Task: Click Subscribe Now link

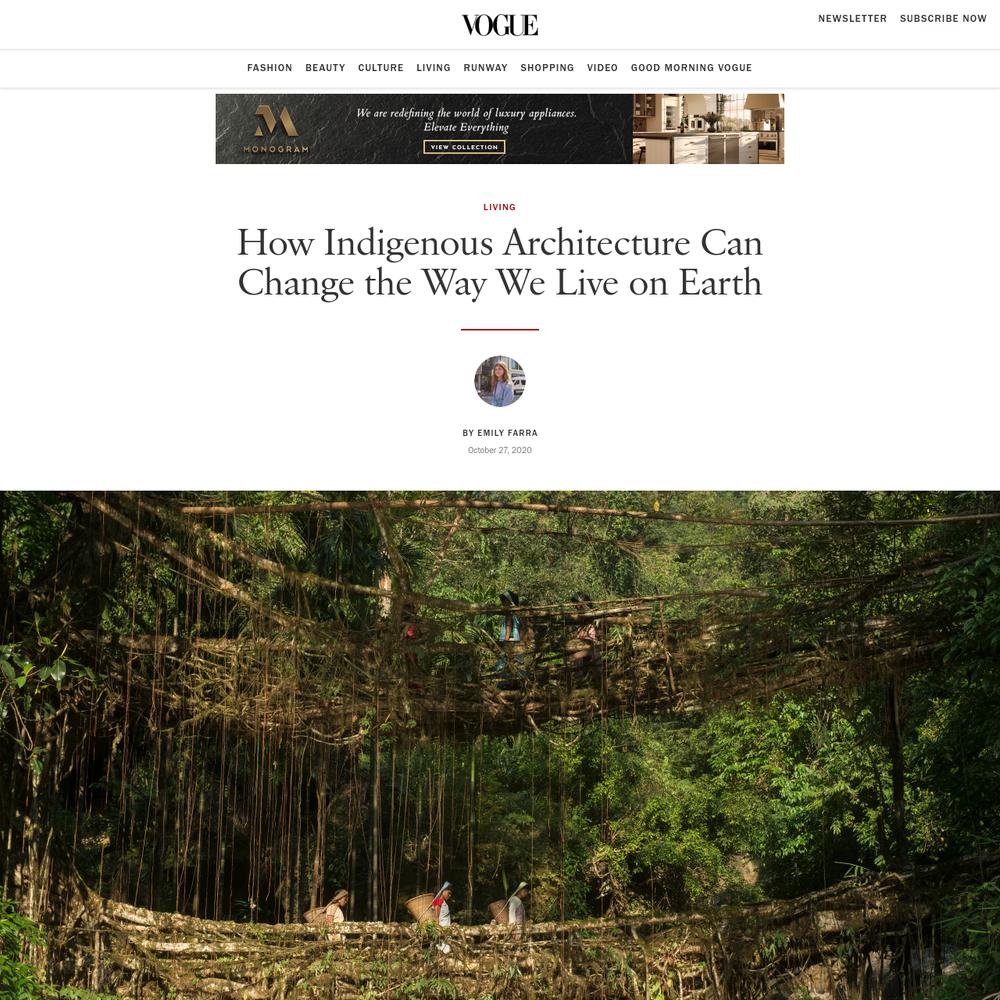Action: click(x=943, y=18)
